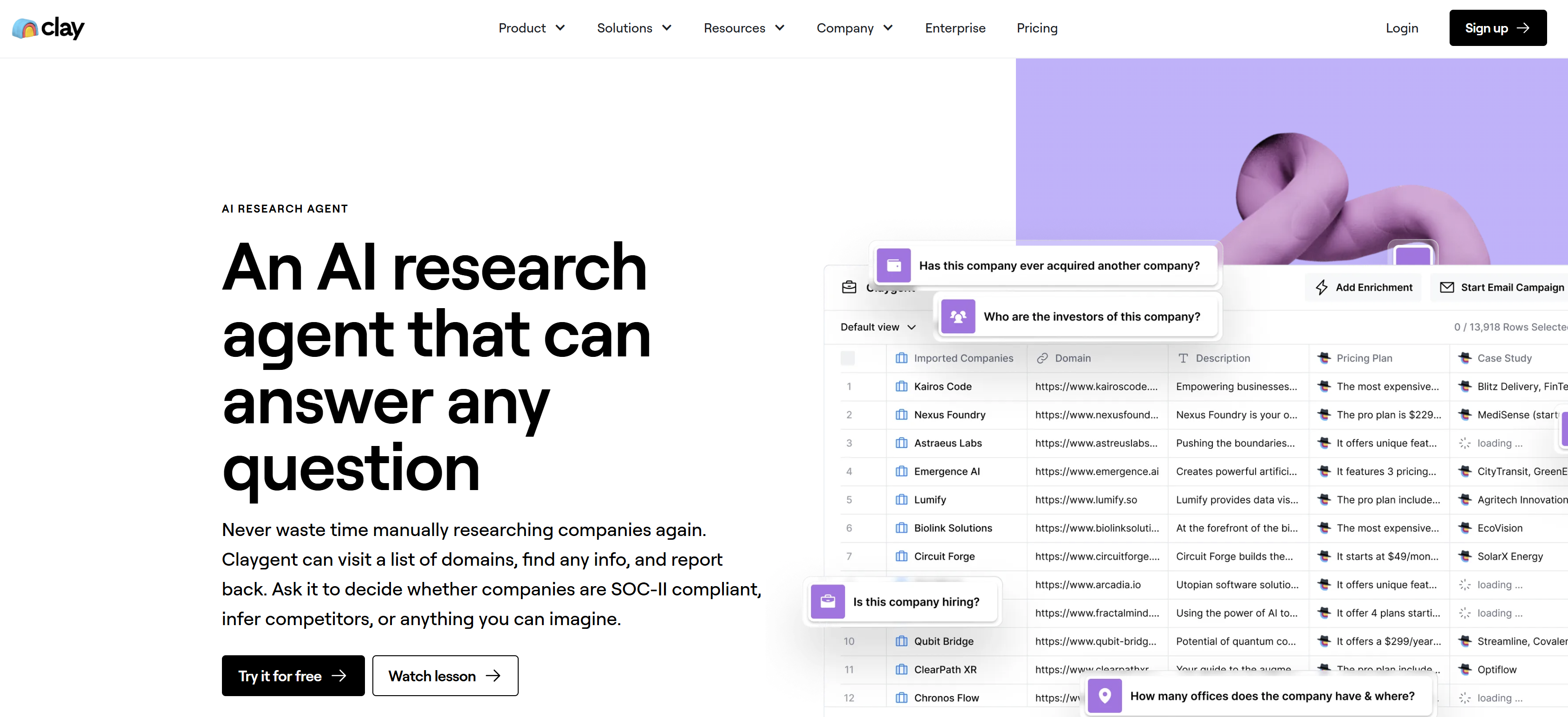Click the company icon beside Qubit Bridge
This screenshot has width=1568, height=717.
[901, 641]
